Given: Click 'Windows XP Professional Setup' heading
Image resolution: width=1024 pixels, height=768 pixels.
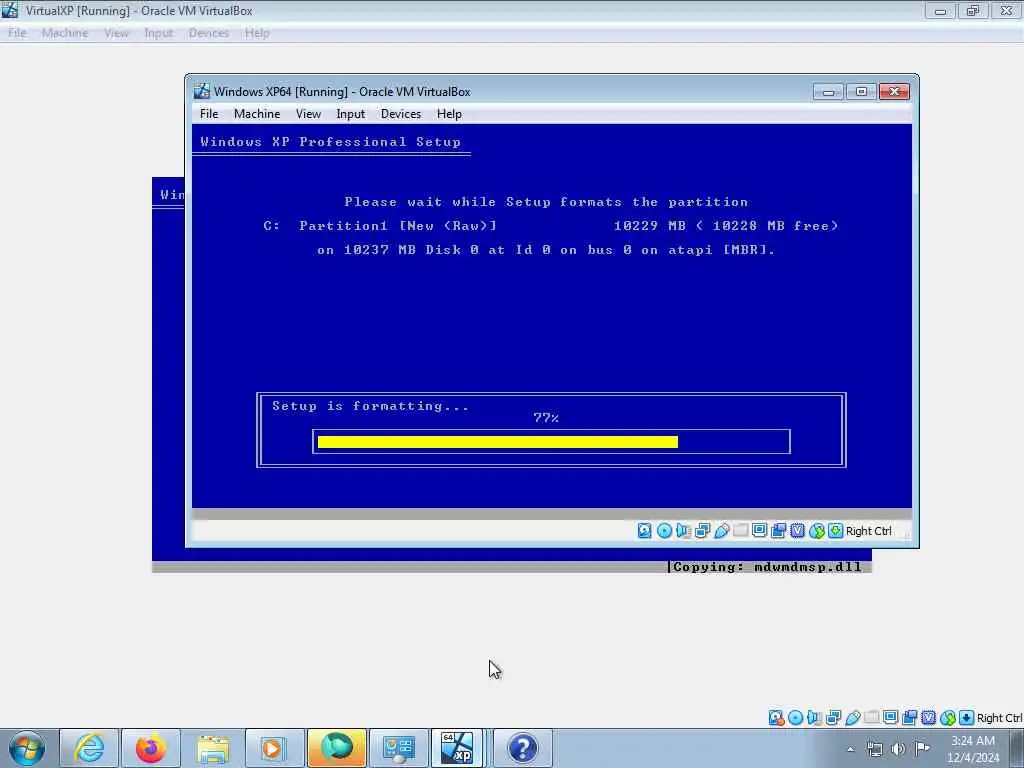Looking at the screenshot, I should pyautogui.click(x=330, y=142).
